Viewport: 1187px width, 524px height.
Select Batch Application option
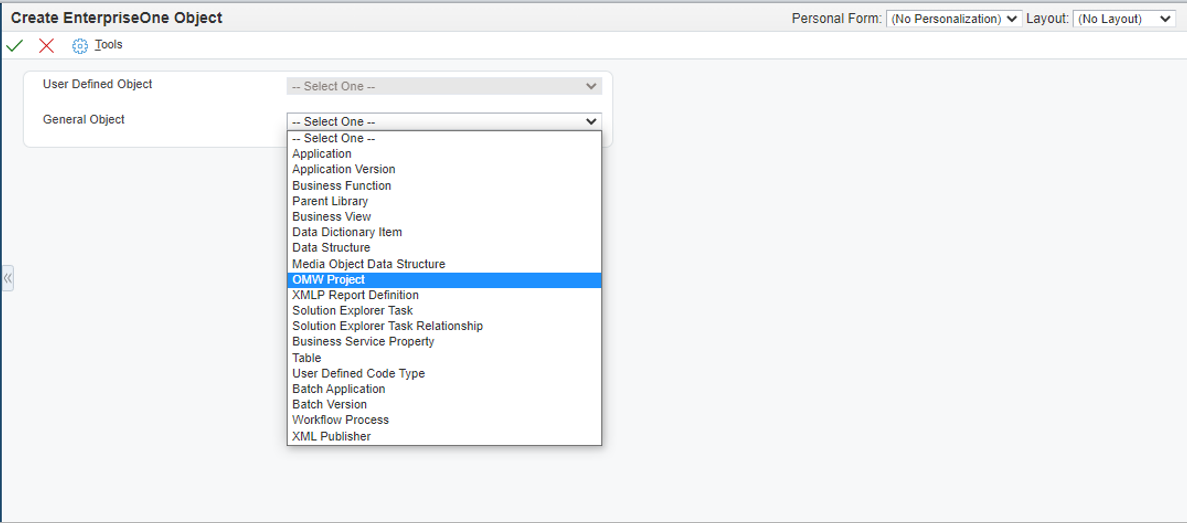point(338,389)
